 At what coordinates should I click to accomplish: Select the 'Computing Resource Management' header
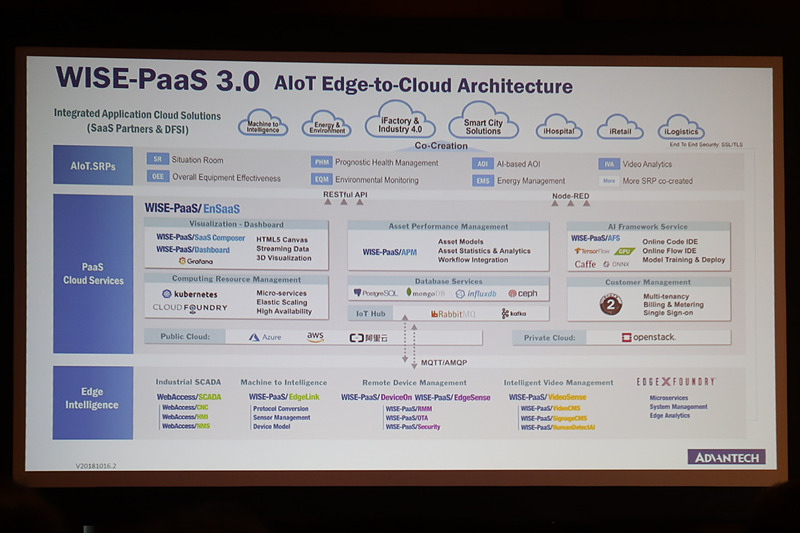click(x=236, y=279)
